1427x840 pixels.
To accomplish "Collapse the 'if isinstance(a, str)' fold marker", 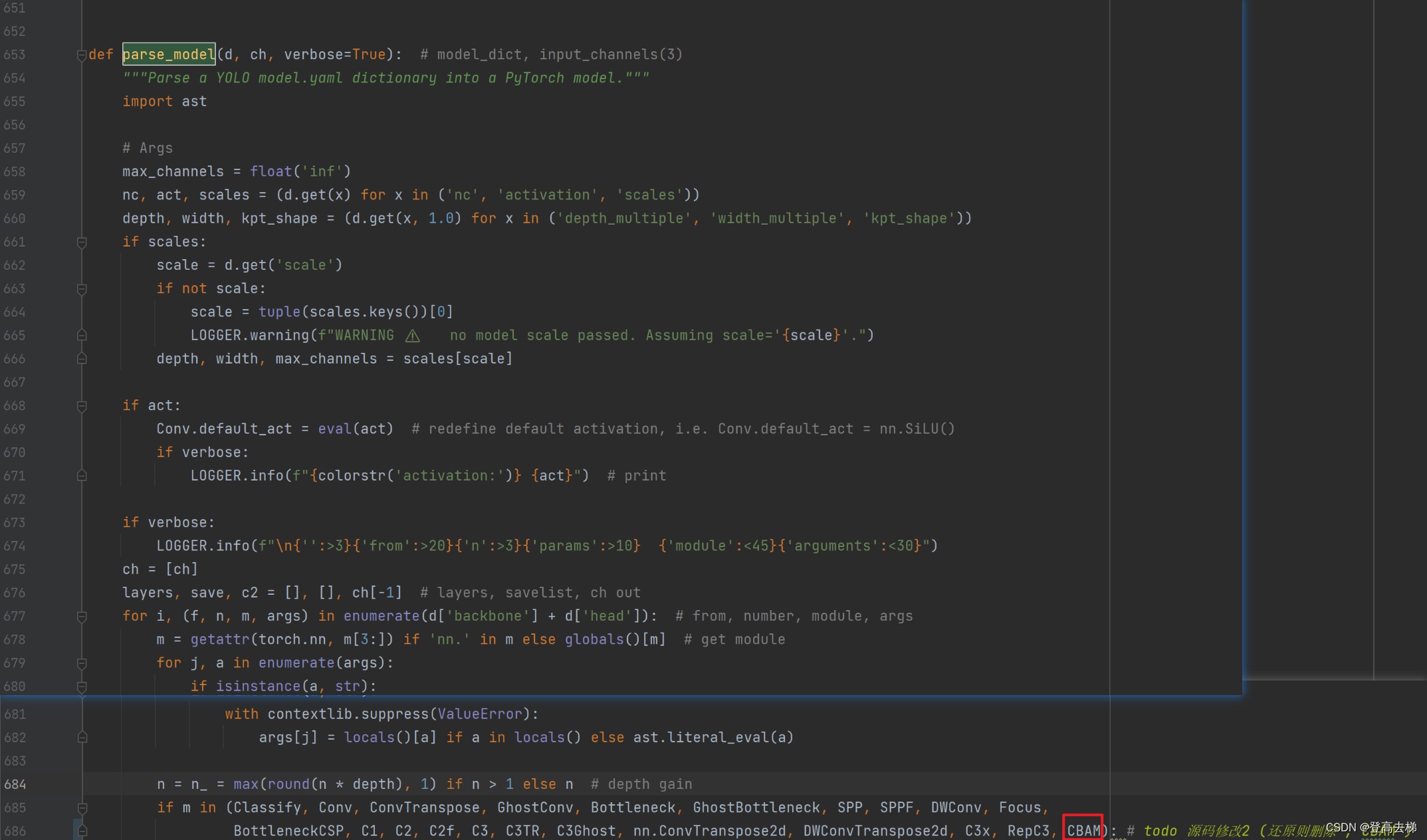I will tap(82, 686).
